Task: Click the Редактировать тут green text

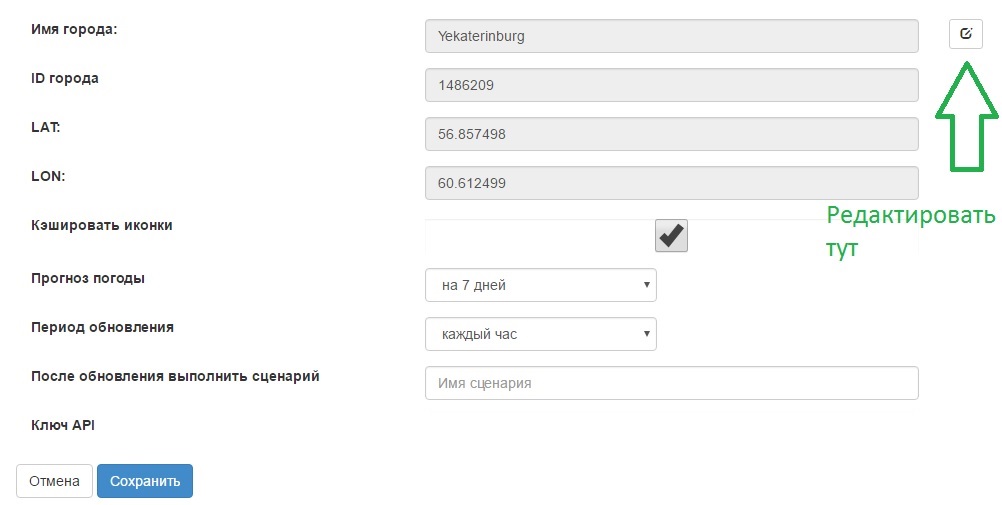Action: 909,231
